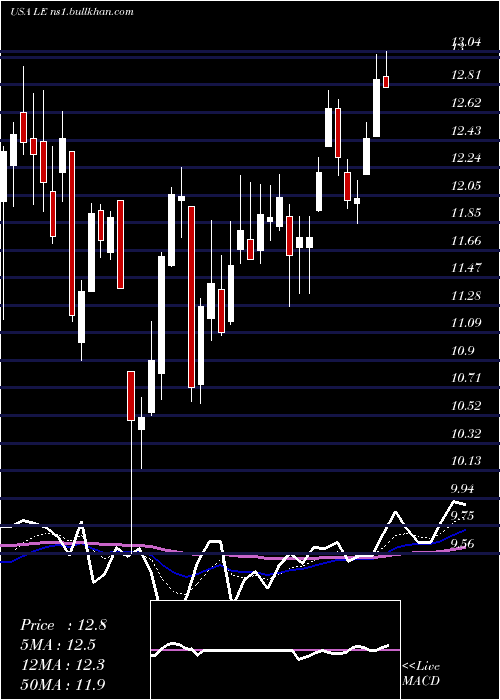Select the 12MA : 12.3 value
This screenshot has width=500, height=700.
[62, 664]
